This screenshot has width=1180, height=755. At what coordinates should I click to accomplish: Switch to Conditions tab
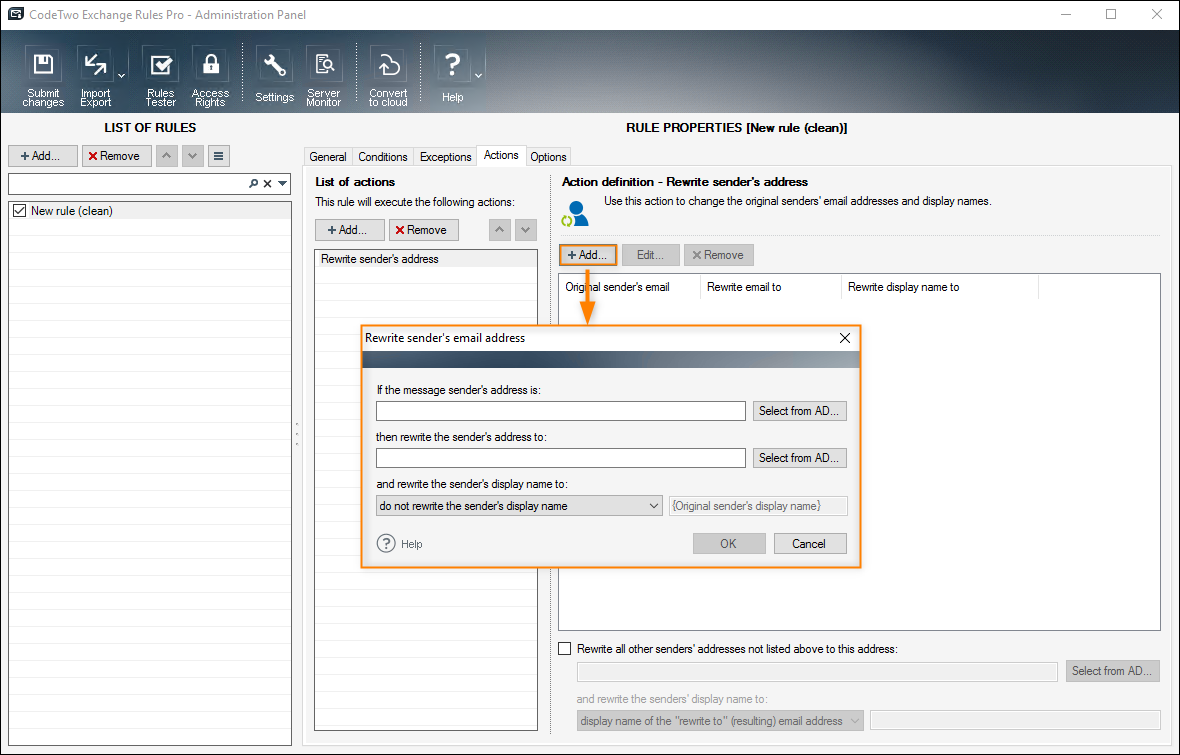point(382,157)
